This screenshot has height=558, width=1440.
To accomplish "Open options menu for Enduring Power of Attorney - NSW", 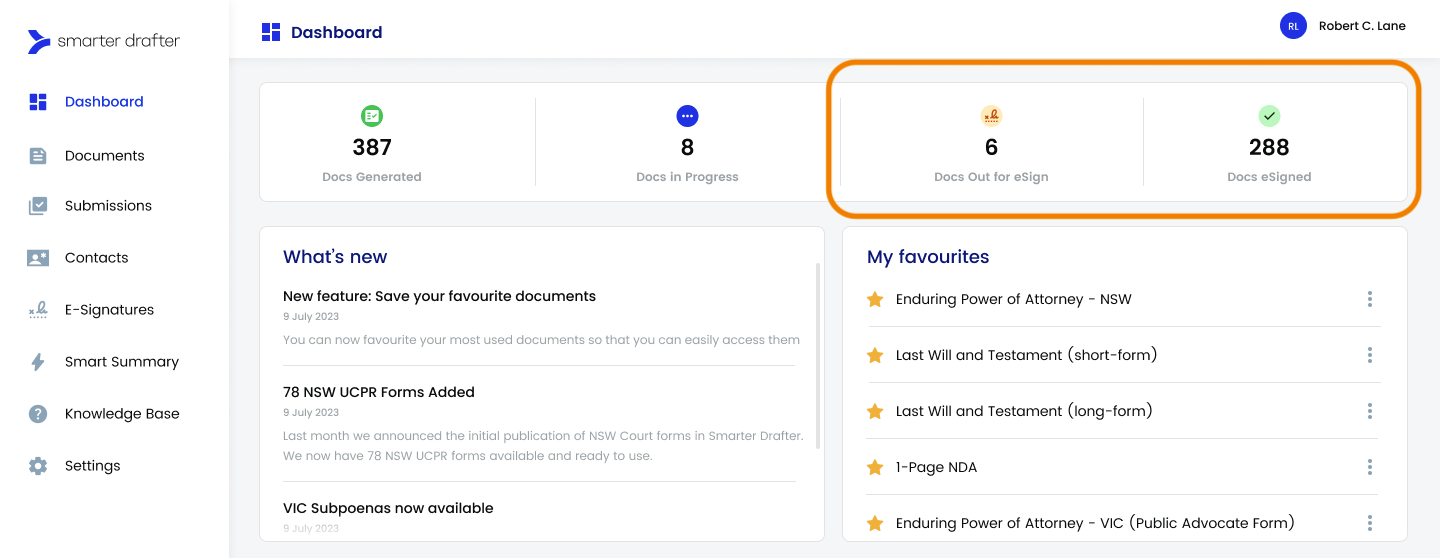I will (1369, 299).
